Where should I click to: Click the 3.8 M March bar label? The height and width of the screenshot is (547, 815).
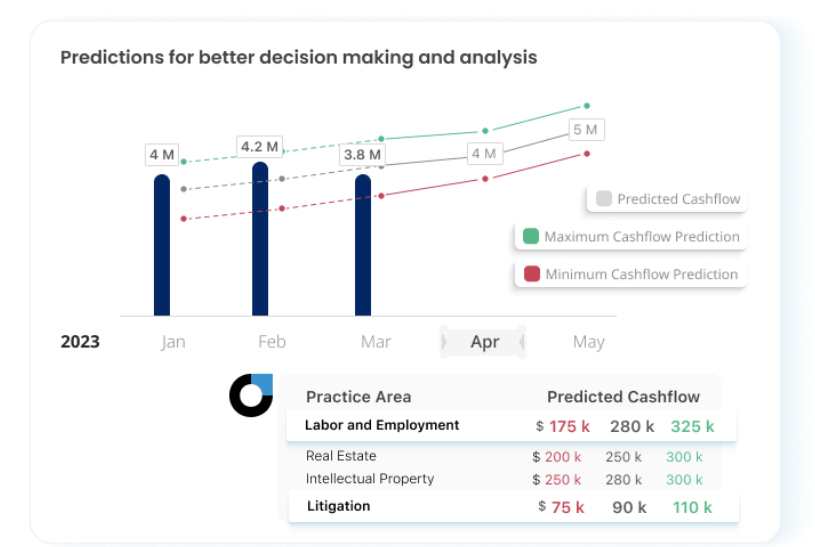[362, 155]
